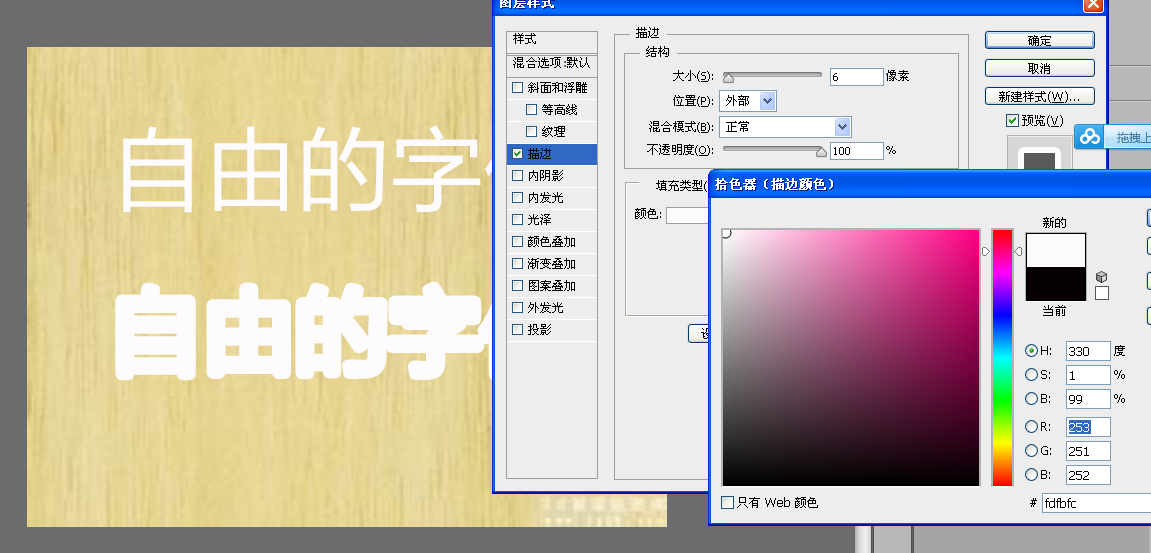Uncheck the 描边 style checkbox
Screen dimensions: 1151x553
coord(518,153)
